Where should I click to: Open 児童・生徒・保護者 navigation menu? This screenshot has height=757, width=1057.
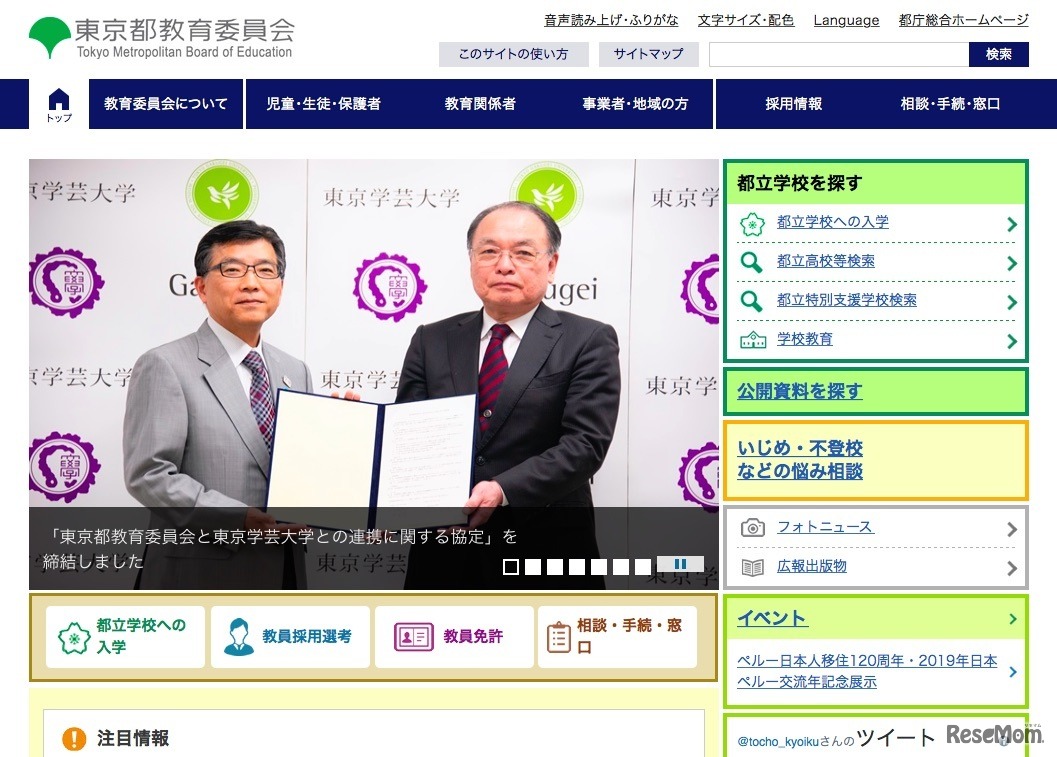point(324,104)
